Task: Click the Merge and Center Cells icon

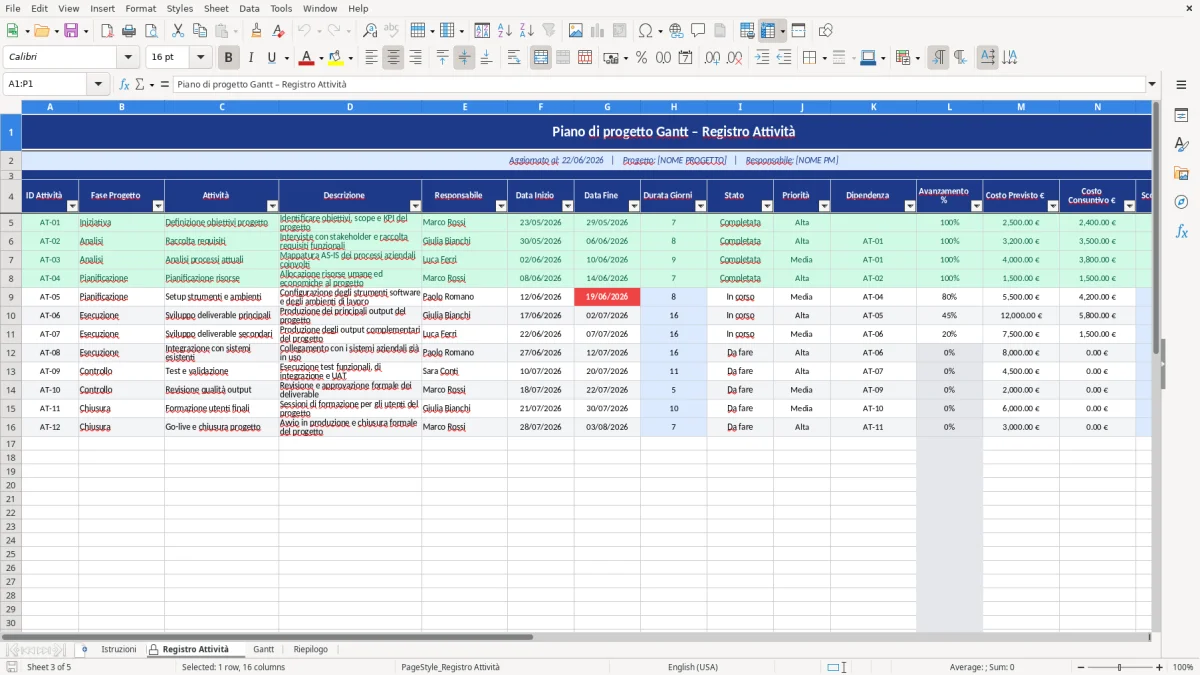Action: (x=541, y=58)
